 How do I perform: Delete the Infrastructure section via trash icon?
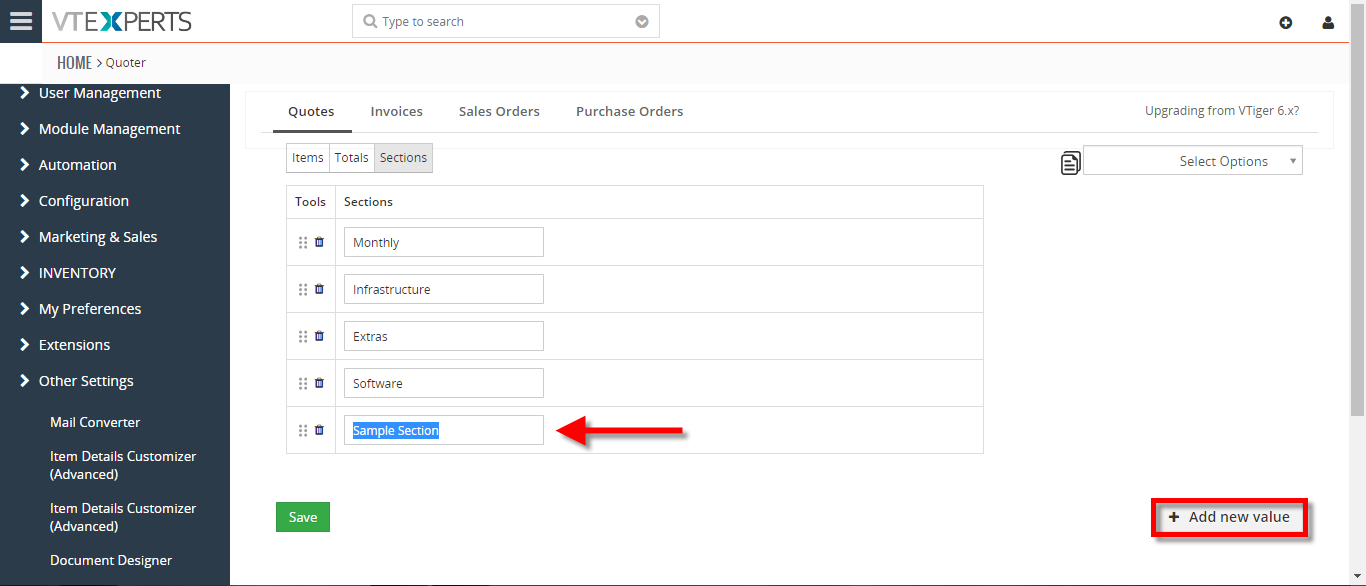pos(320,289)
